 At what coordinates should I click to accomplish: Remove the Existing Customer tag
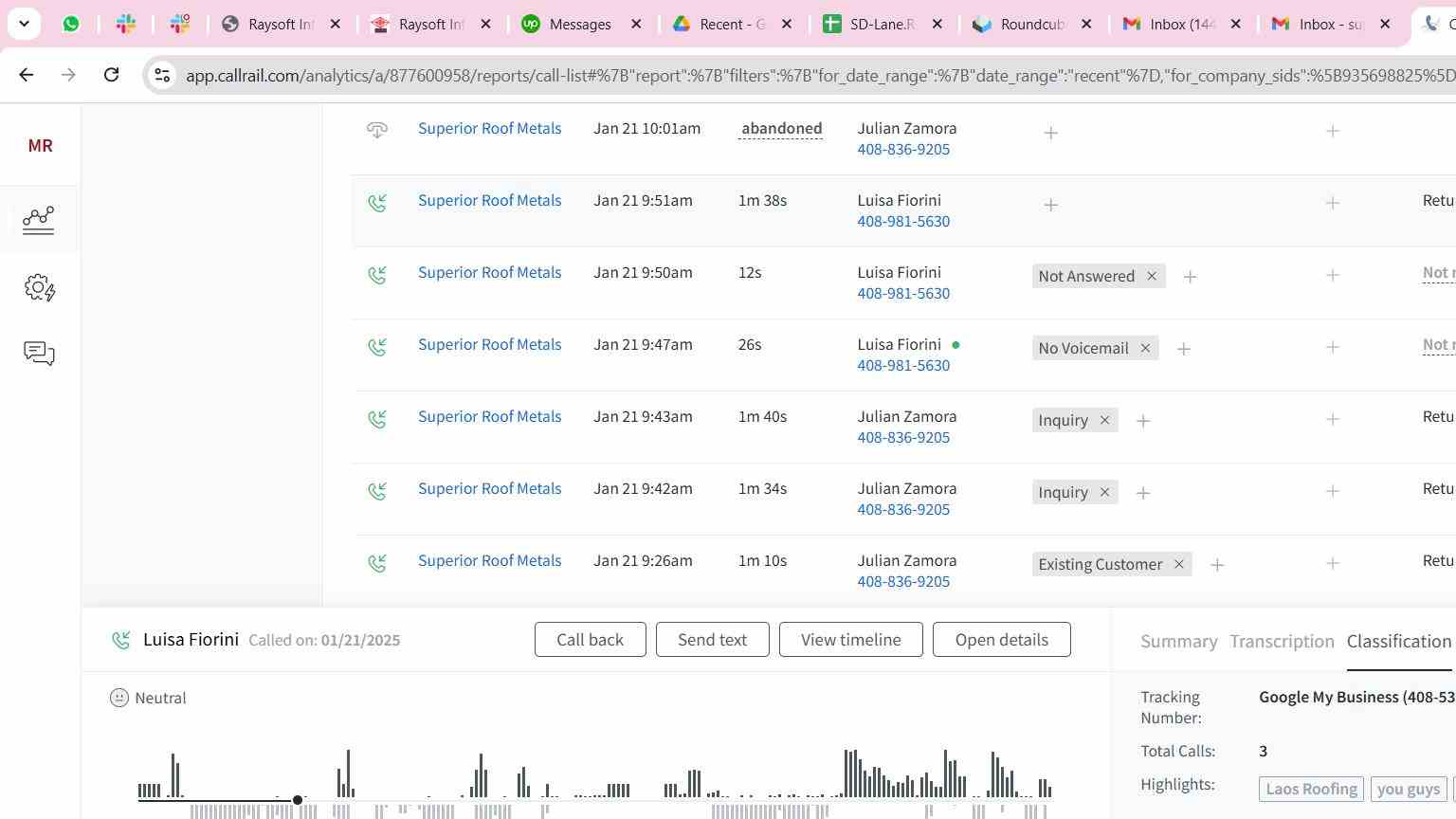click(x=1178, y=564)
